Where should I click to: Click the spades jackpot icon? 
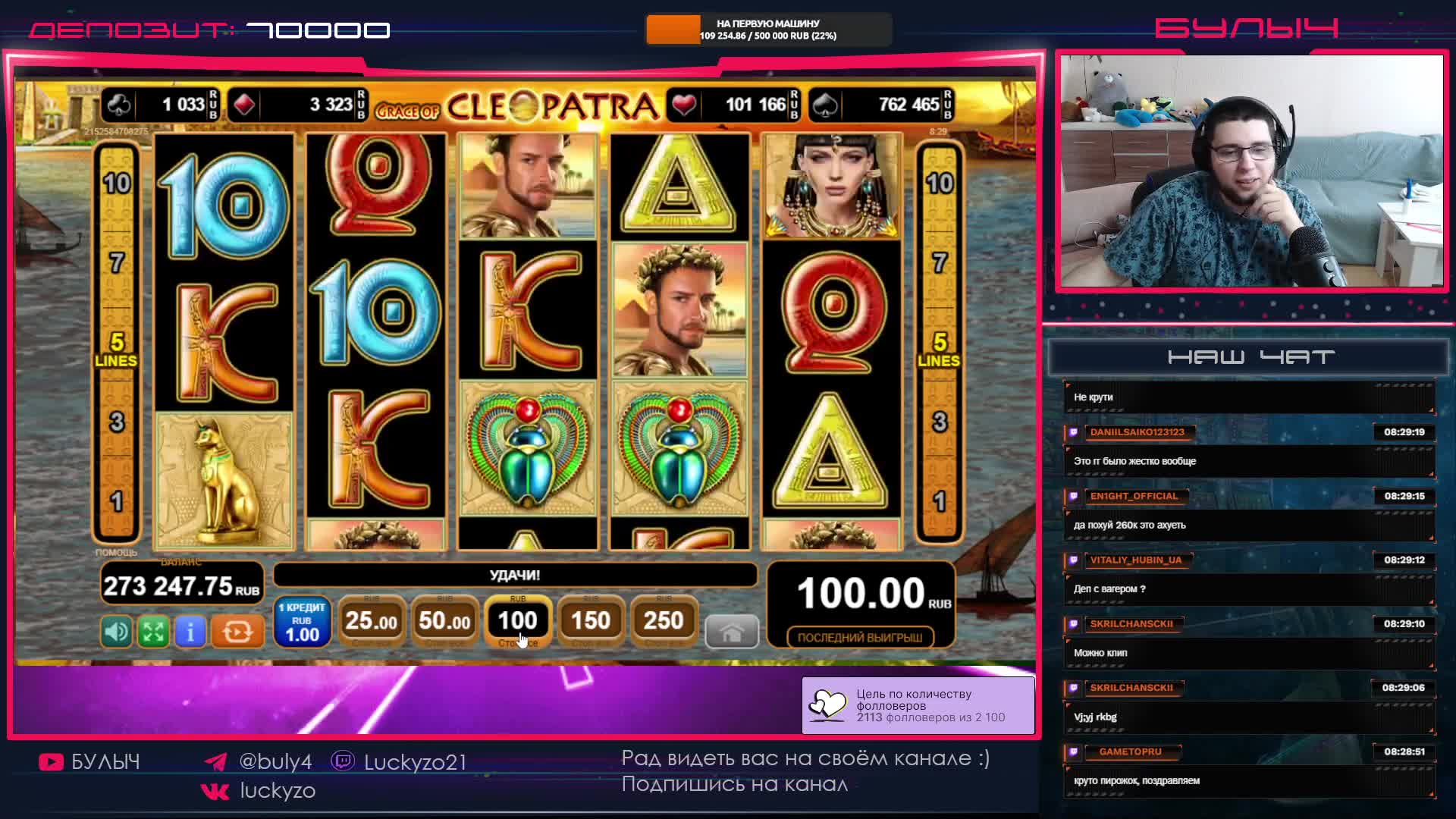825,105
